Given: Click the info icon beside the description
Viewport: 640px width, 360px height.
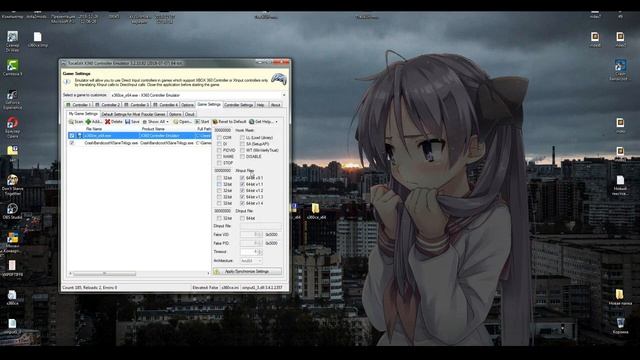Looking at the screenshot, I should 67,82.
